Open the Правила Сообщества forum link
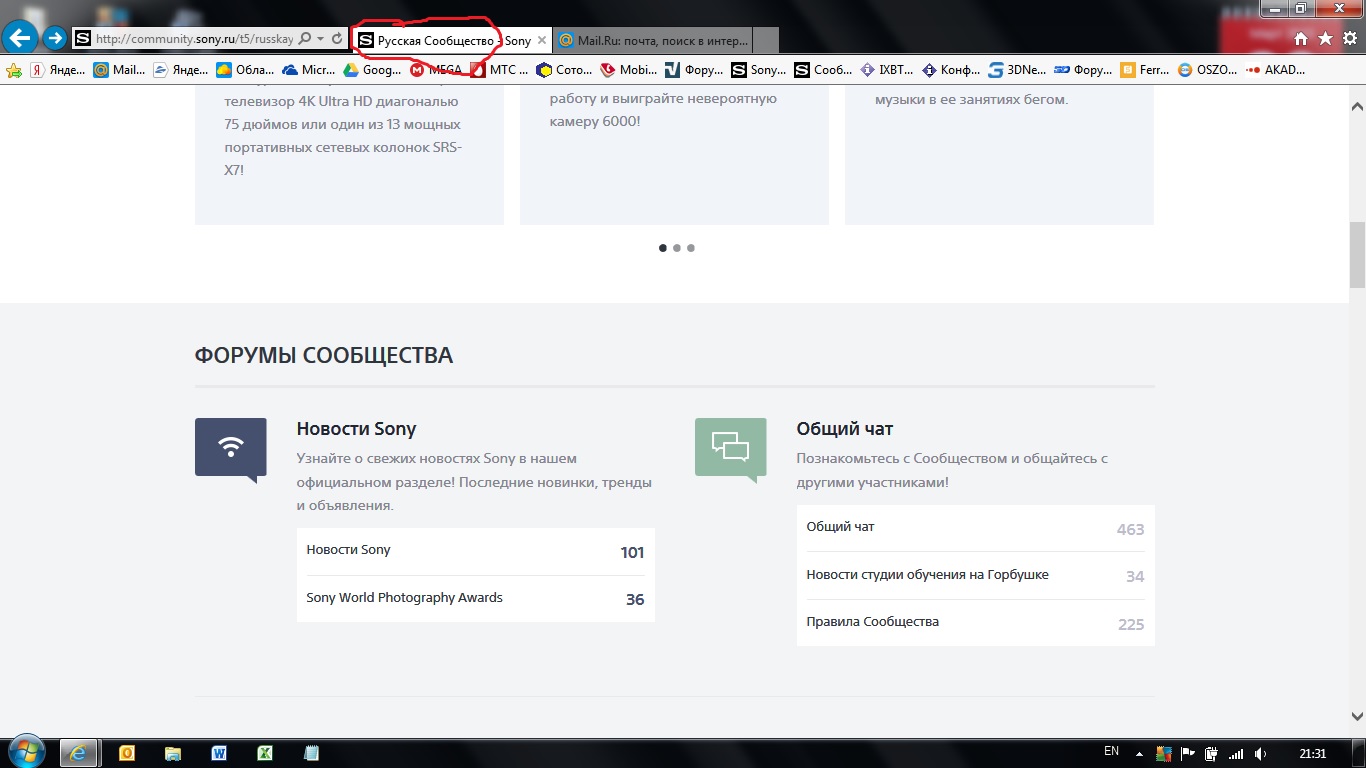Image resolution: width=1366 pixels, height=768 pixels. 872,622
